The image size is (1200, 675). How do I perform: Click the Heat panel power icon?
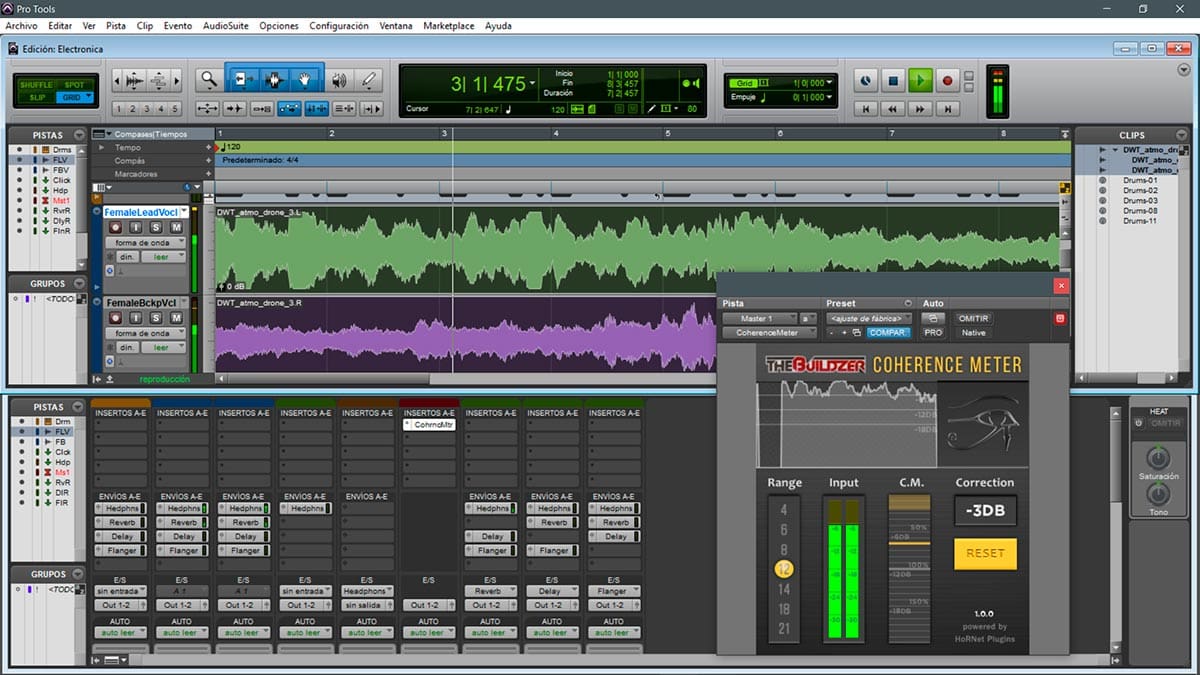1136,423
